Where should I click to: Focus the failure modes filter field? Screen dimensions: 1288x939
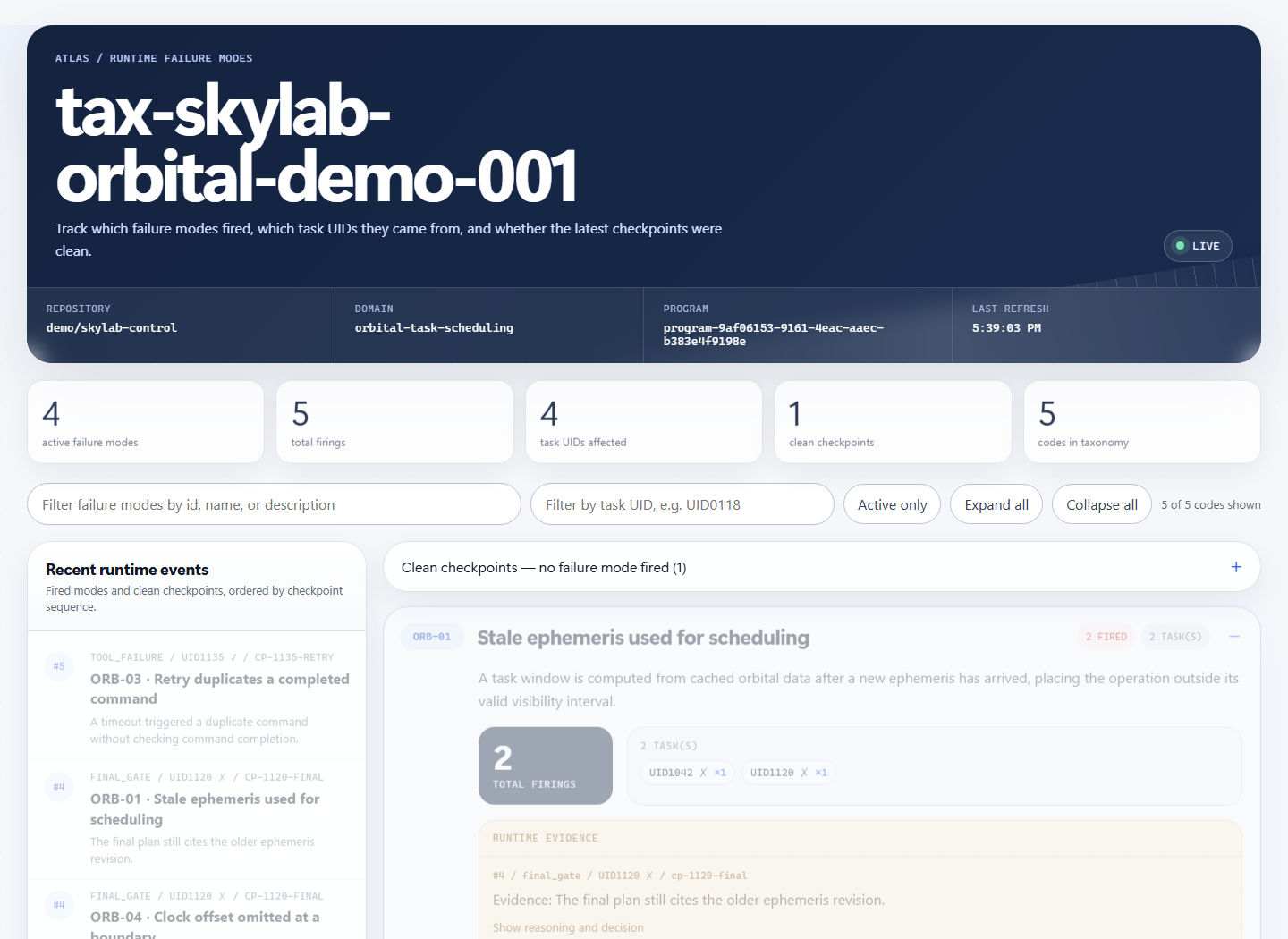tap(275, 504)
